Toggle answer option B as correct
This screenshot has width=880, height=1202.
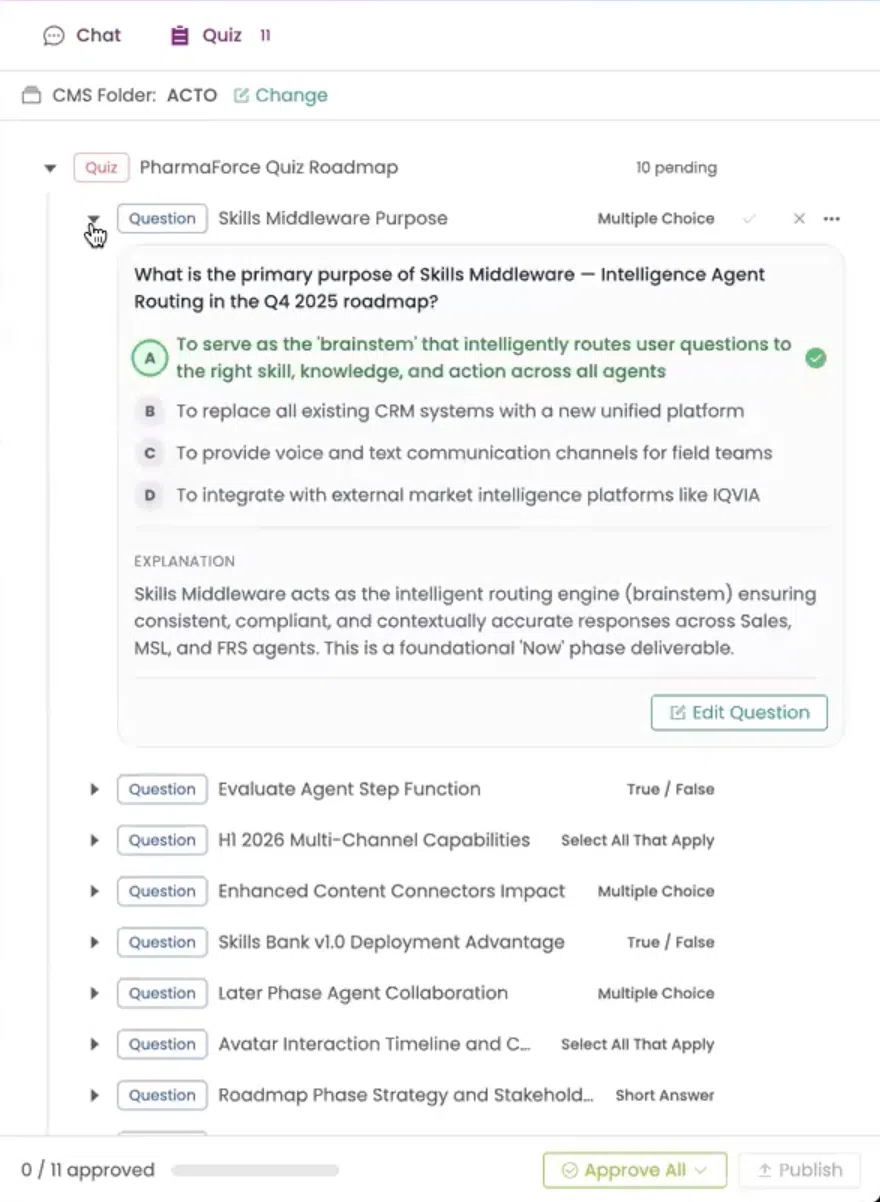(x=149, y=410)
